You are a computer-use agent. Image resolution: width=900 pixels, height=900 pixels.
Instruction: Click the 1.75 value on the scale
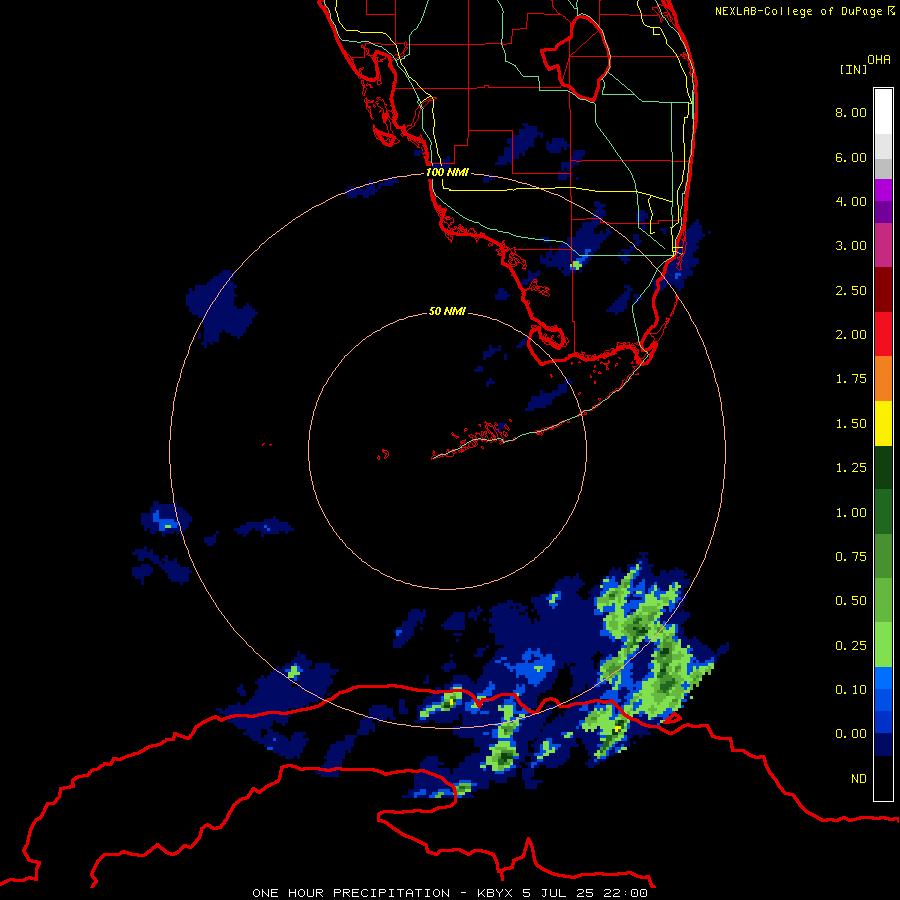point(851,379)
